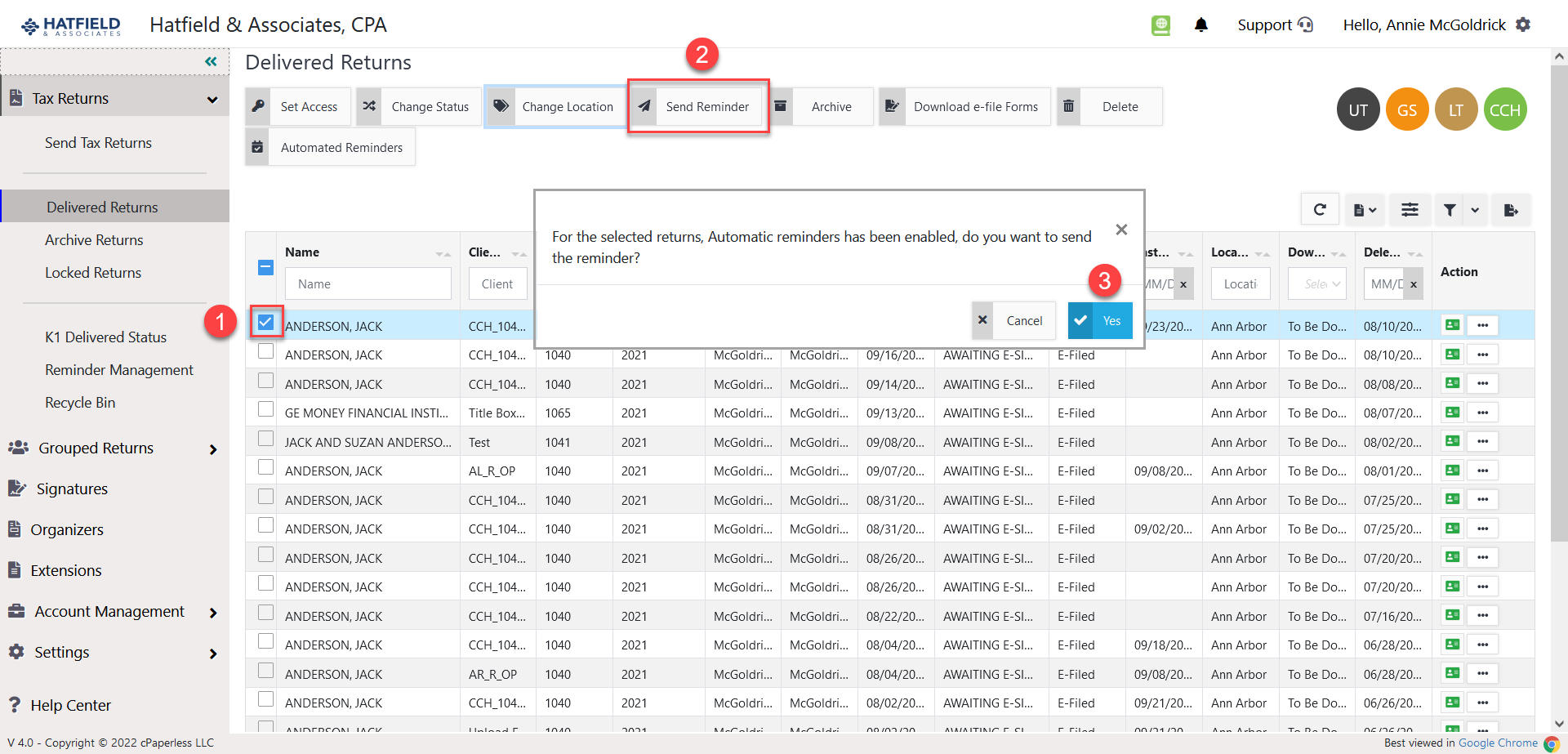Toggle the select-all checkbox in header

point(265,267)
